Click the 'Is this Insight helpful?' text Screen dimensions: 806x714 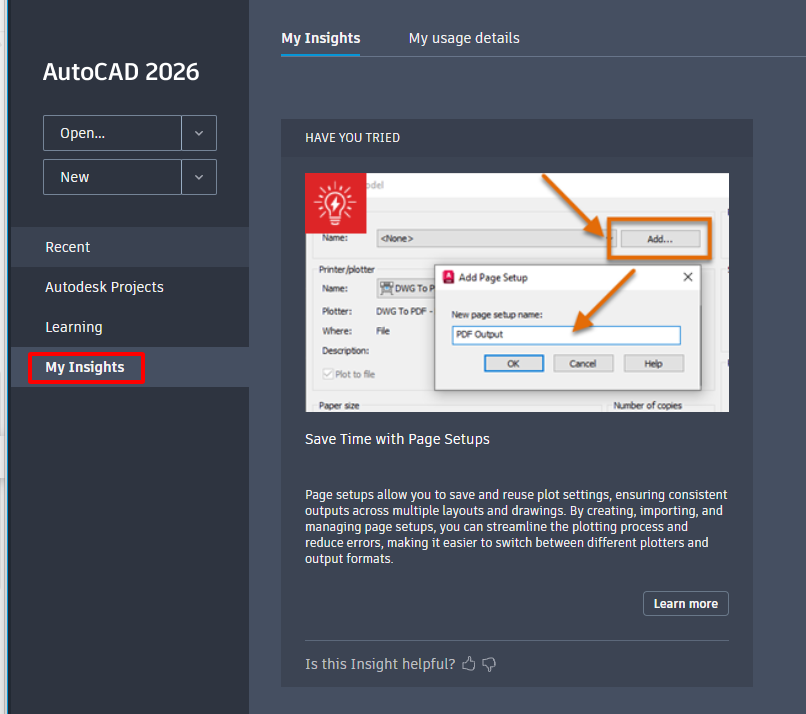(x=380, y=664)
